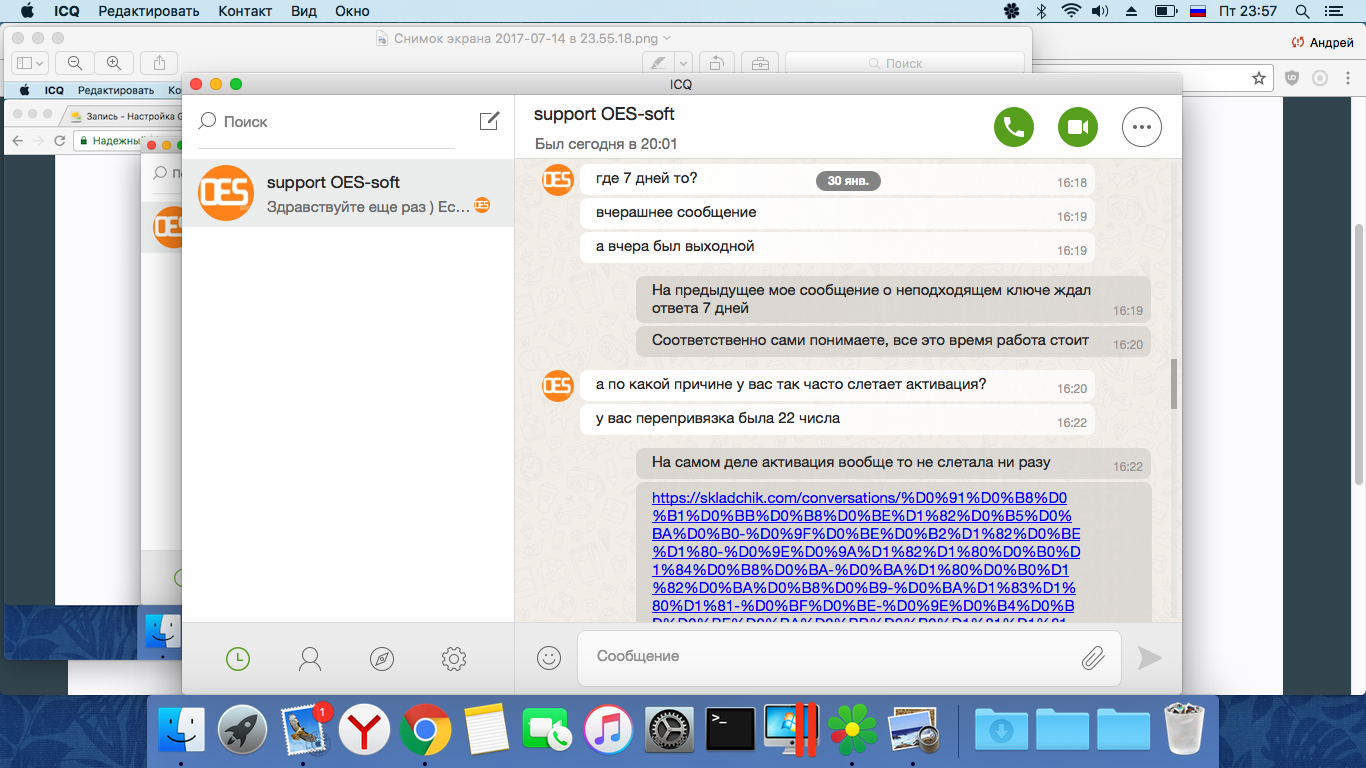Click the '30 янв.' date badge
1366x768 pixels.
point(849,181)
